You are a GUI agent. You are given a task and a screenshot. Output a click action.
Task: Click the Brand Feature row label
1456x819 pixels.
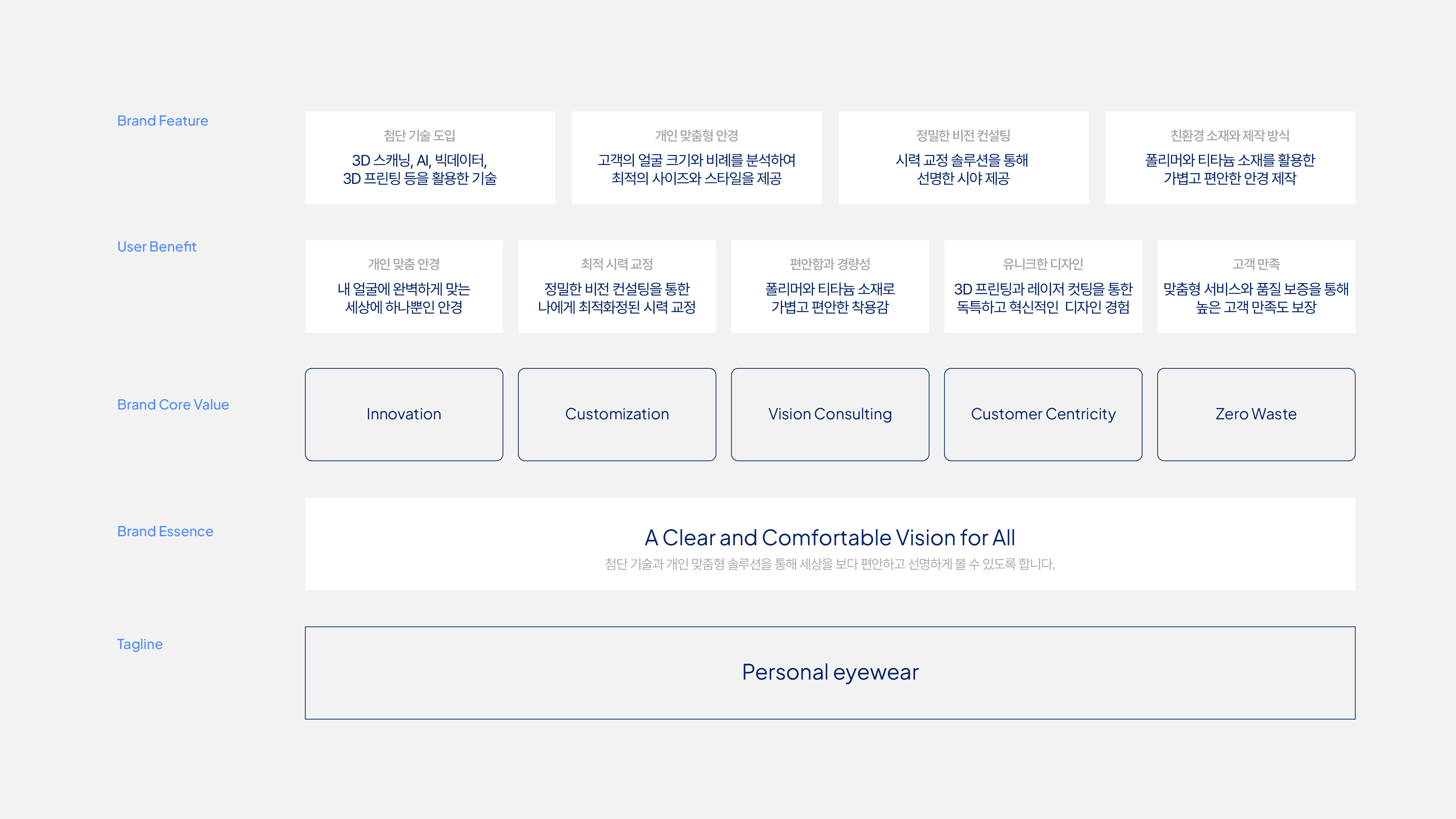tap(162, 121)
